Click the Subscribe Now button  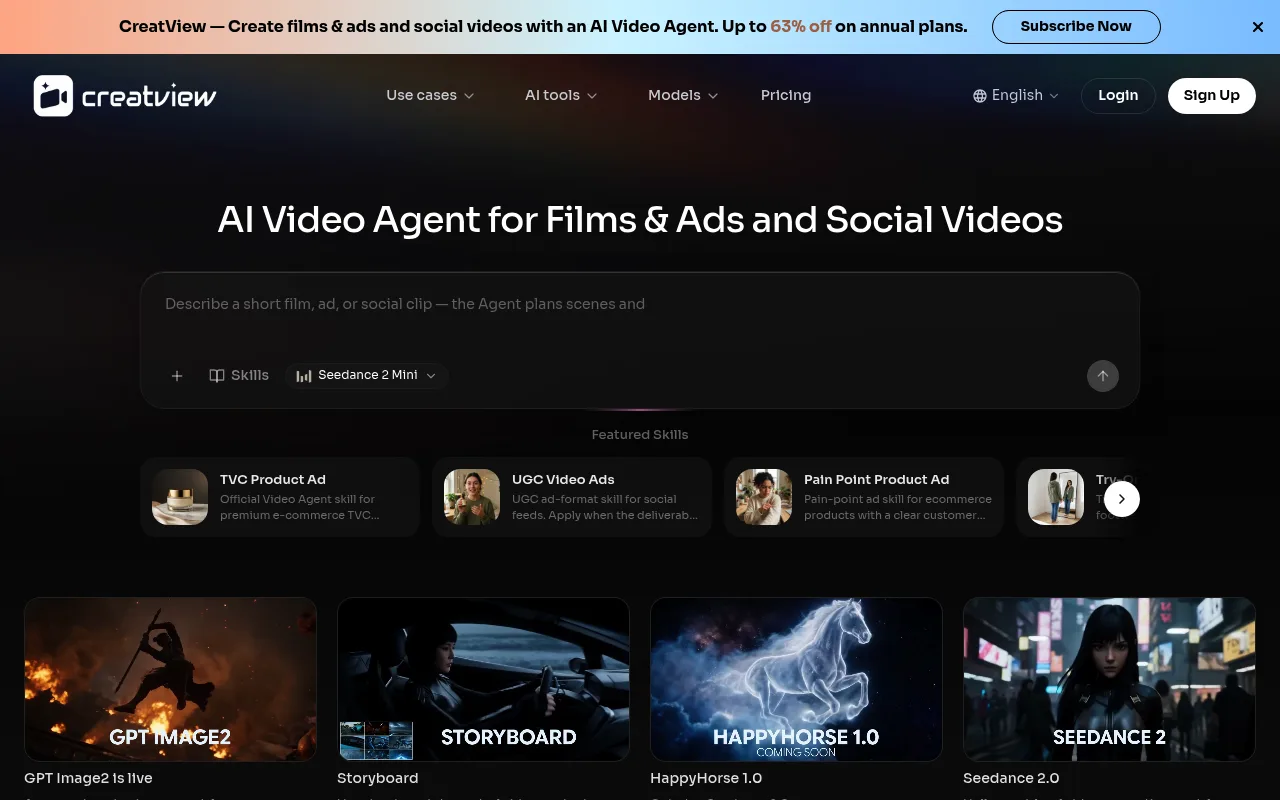[1076, 27]
